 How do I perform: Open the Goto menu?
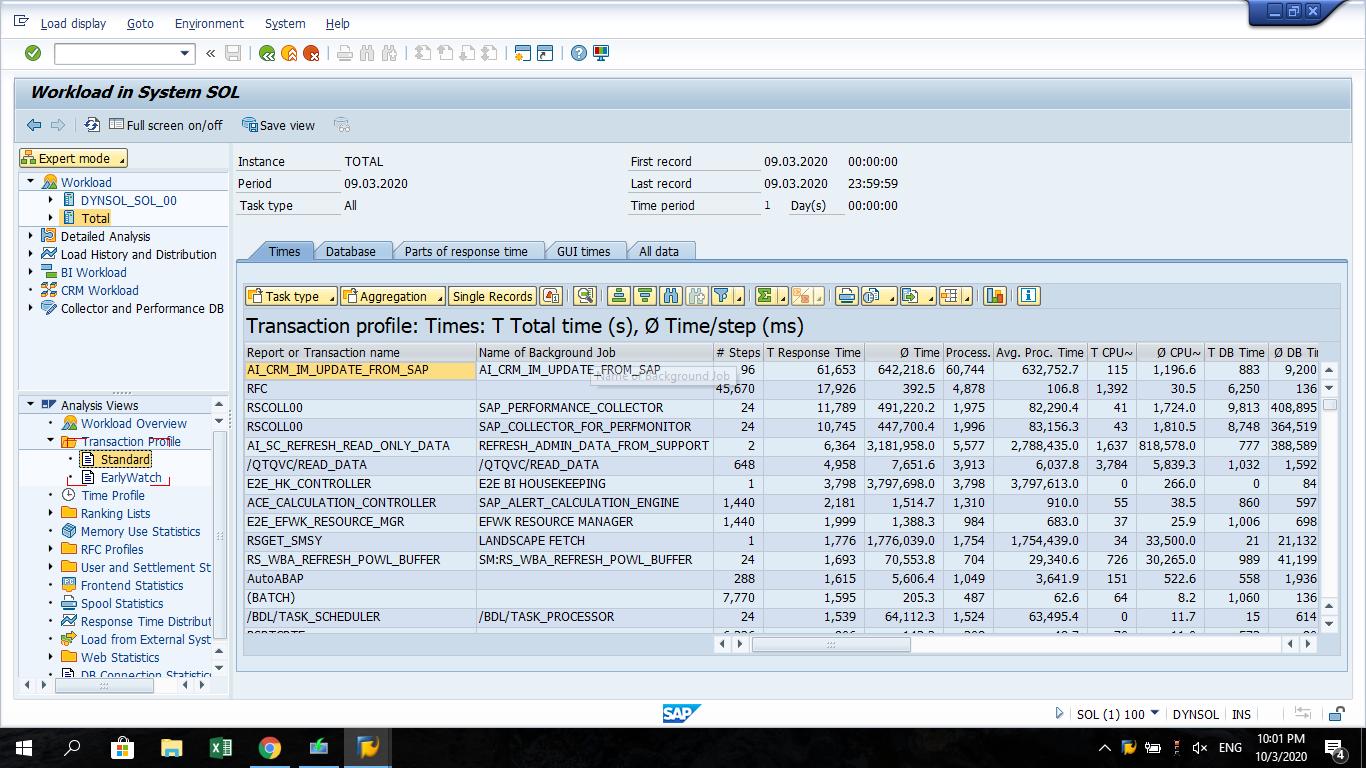140,23
